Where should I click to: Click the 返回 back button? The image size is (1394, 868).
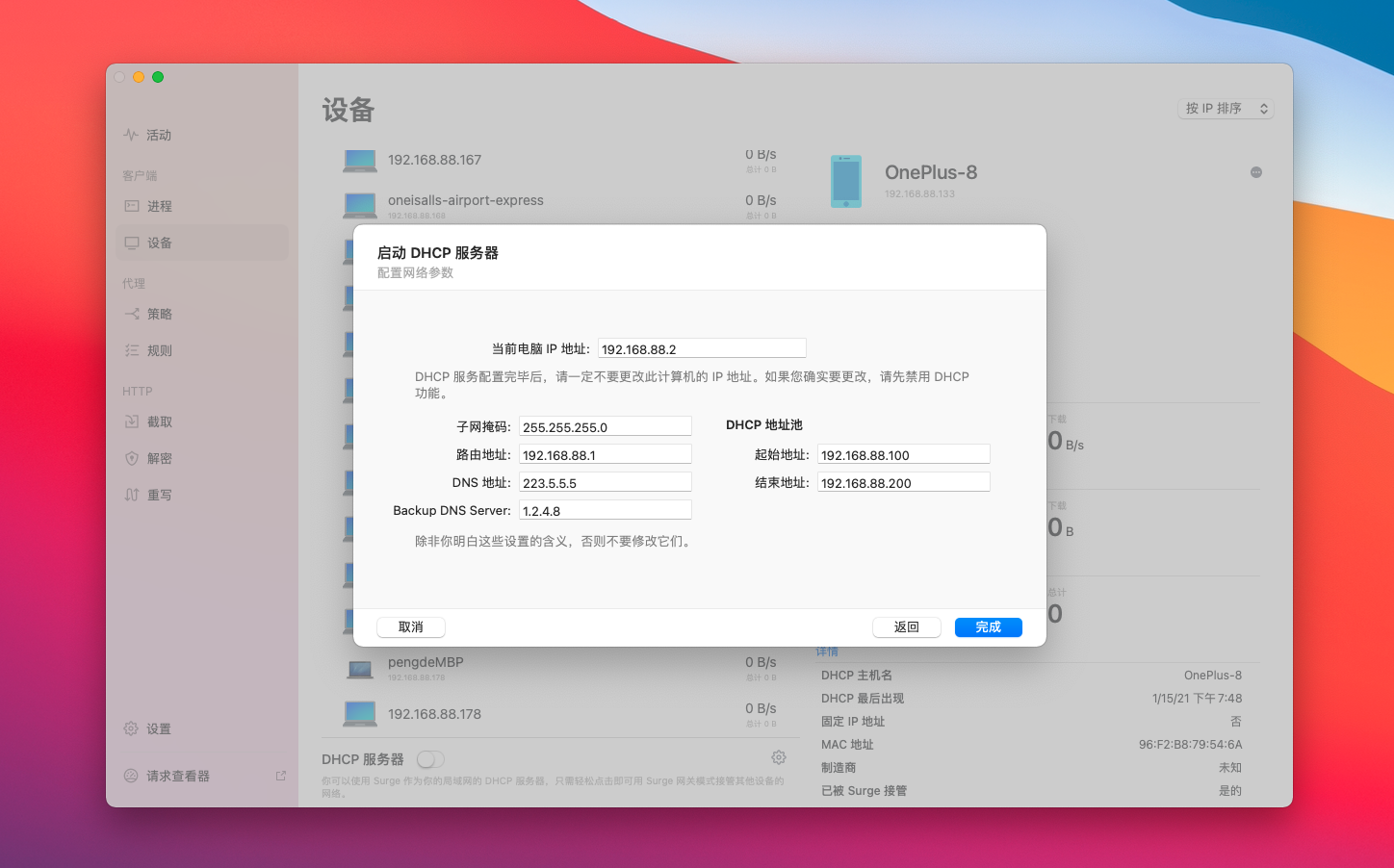coord(906,626)
